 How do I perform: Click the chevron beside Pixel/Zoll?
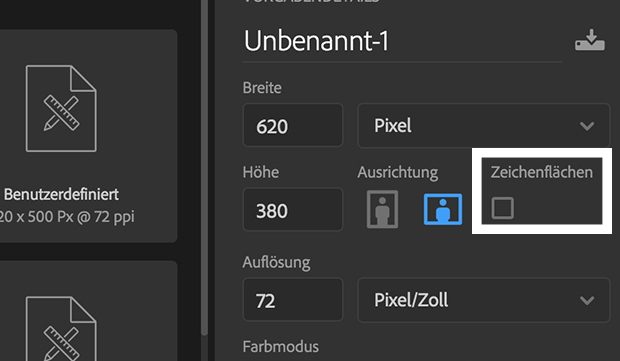click(587, 301)
